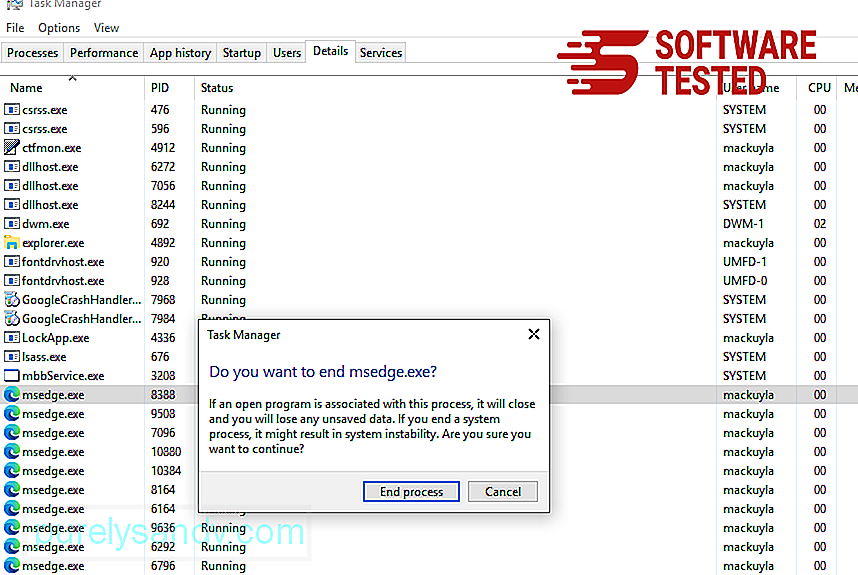Cancel the end process dialog

click(x=503, y=491)
